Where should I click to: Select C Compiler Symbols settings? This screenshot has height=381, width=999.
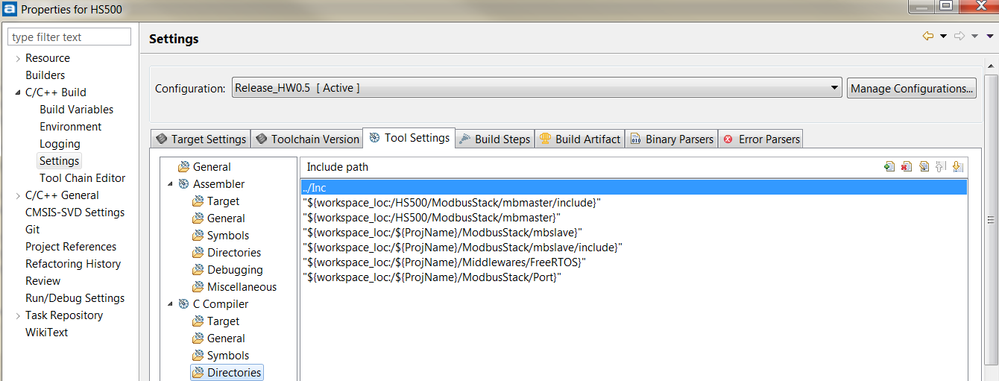(220, 356)
